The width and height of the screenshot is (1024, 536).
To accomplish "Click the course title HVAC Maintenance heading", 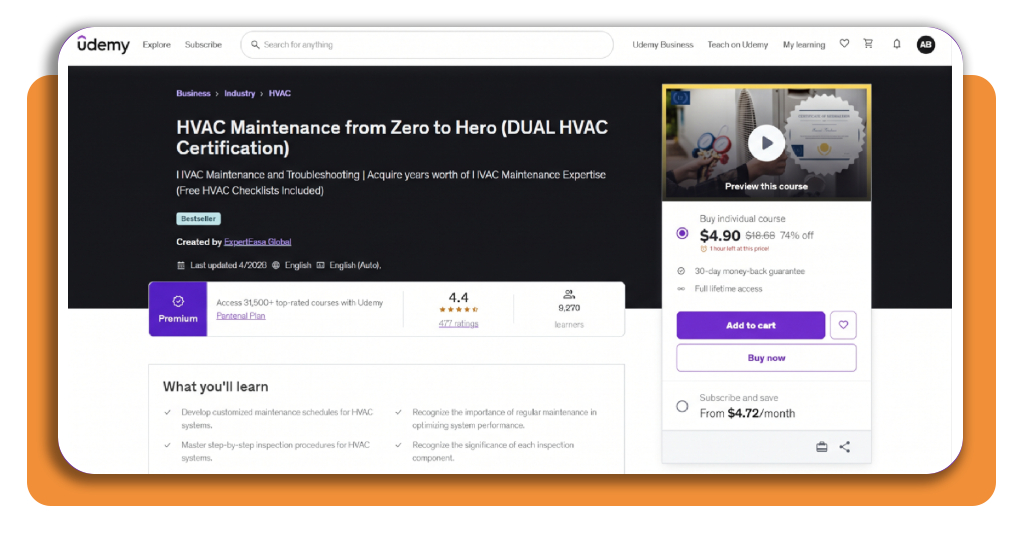I will [x=392, y=137].
